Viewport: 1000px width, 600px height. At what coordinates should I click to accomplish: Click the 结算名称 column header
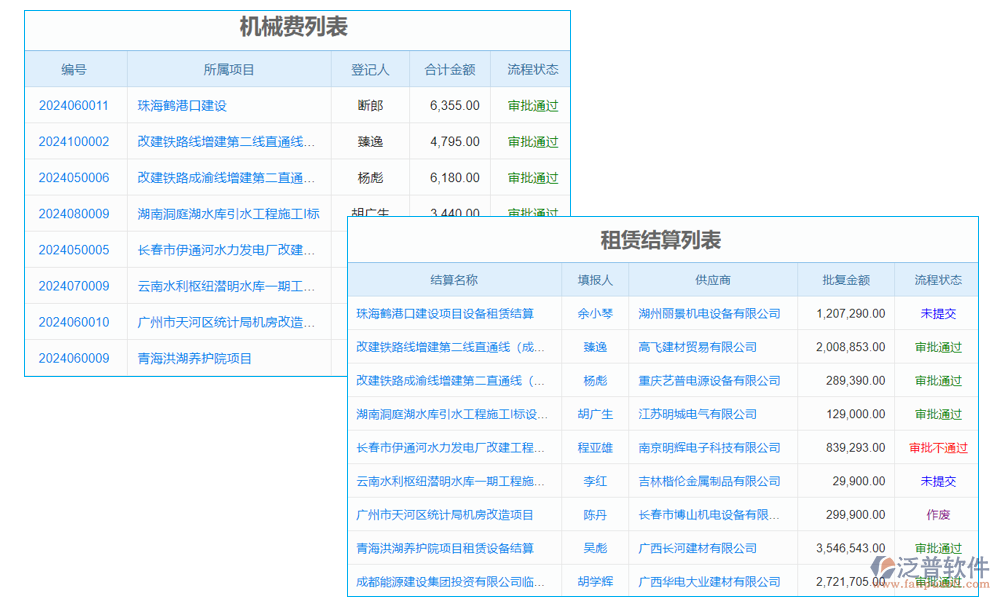[x=453, y=279]
